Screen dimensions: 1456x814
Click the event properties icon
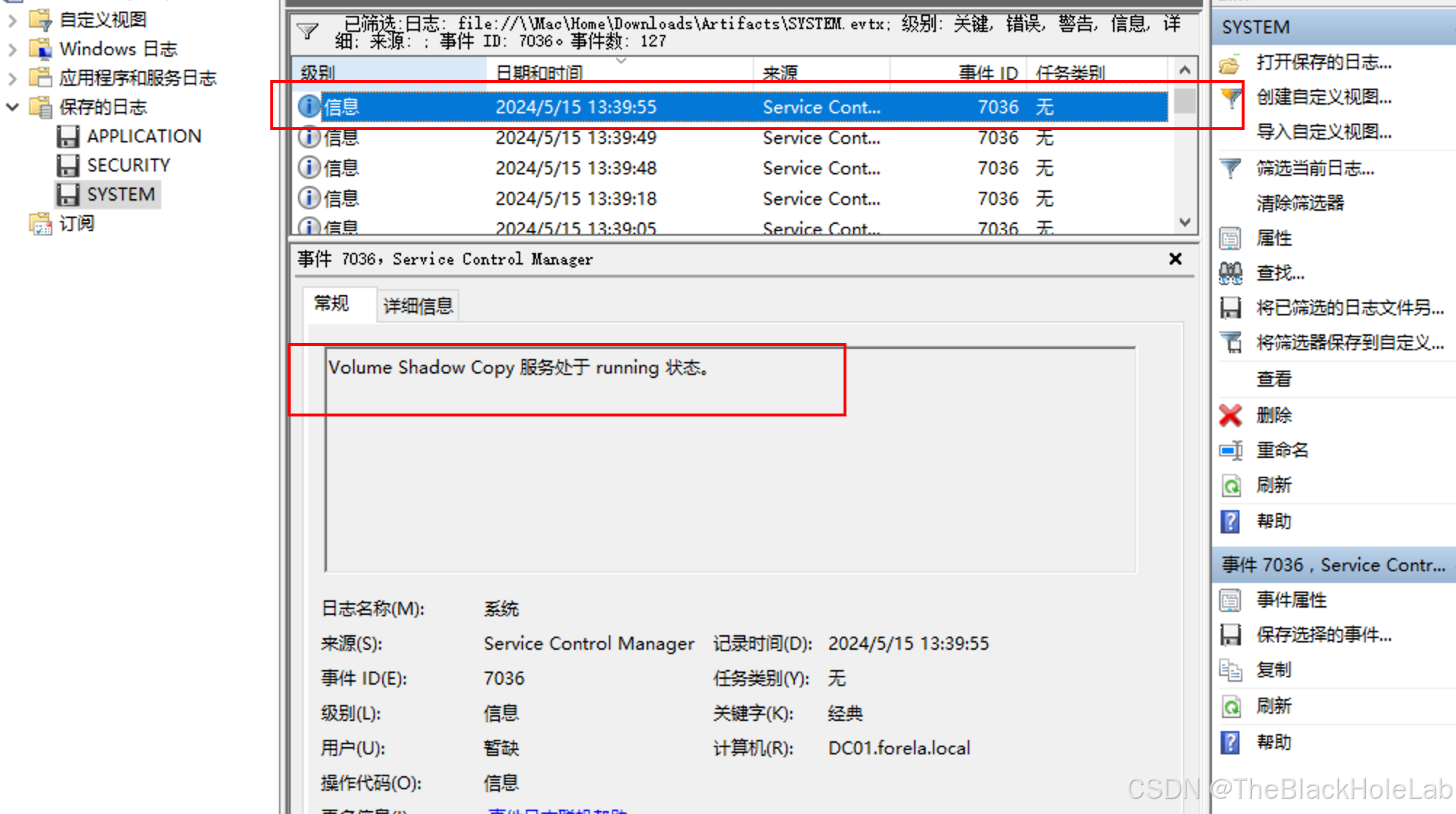[x=1229, y=600]
